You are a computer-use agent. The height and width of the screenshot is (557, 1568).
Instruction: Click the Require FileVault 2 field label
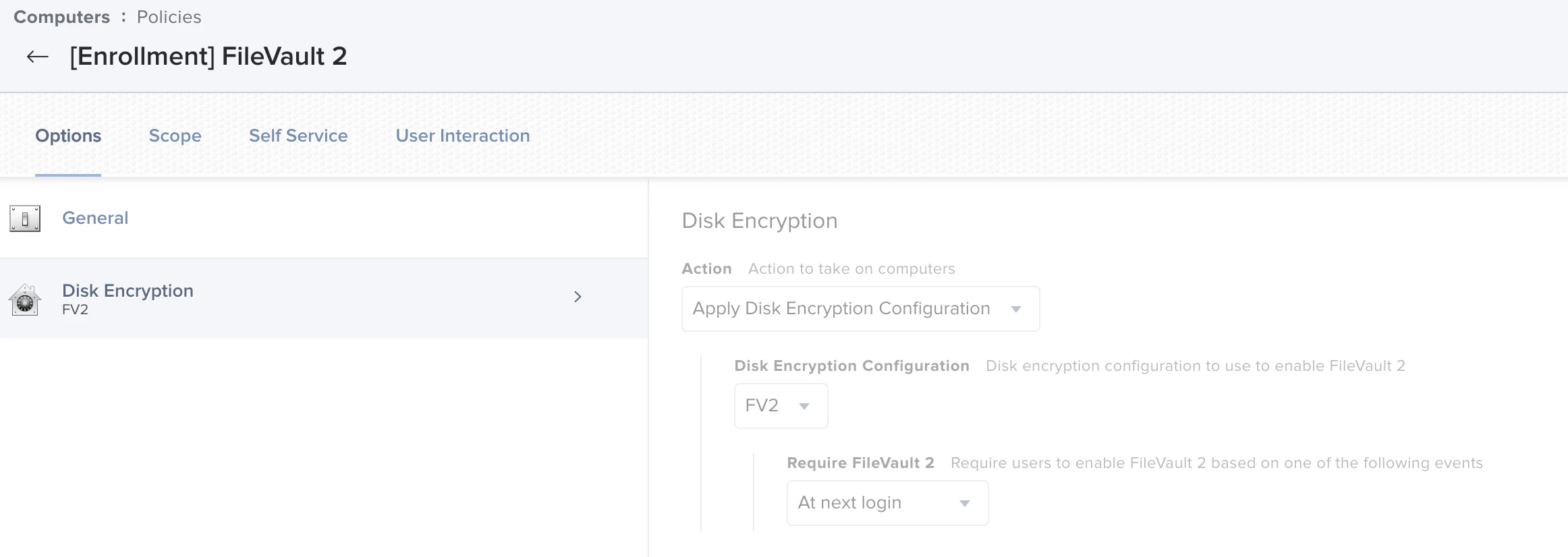tap(860, 463)
